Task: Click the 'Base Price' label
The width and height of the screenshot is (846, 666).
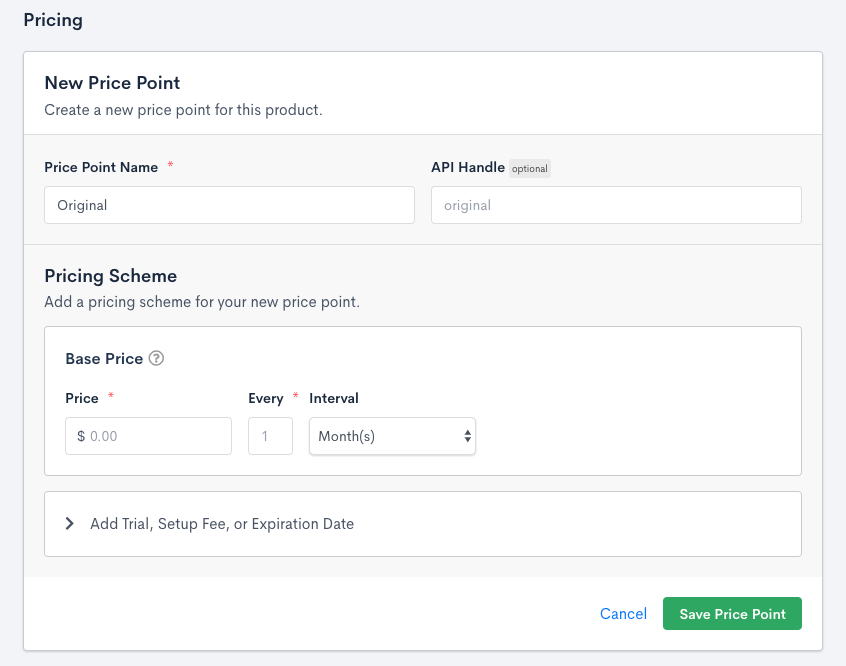Action: point(104,359)
